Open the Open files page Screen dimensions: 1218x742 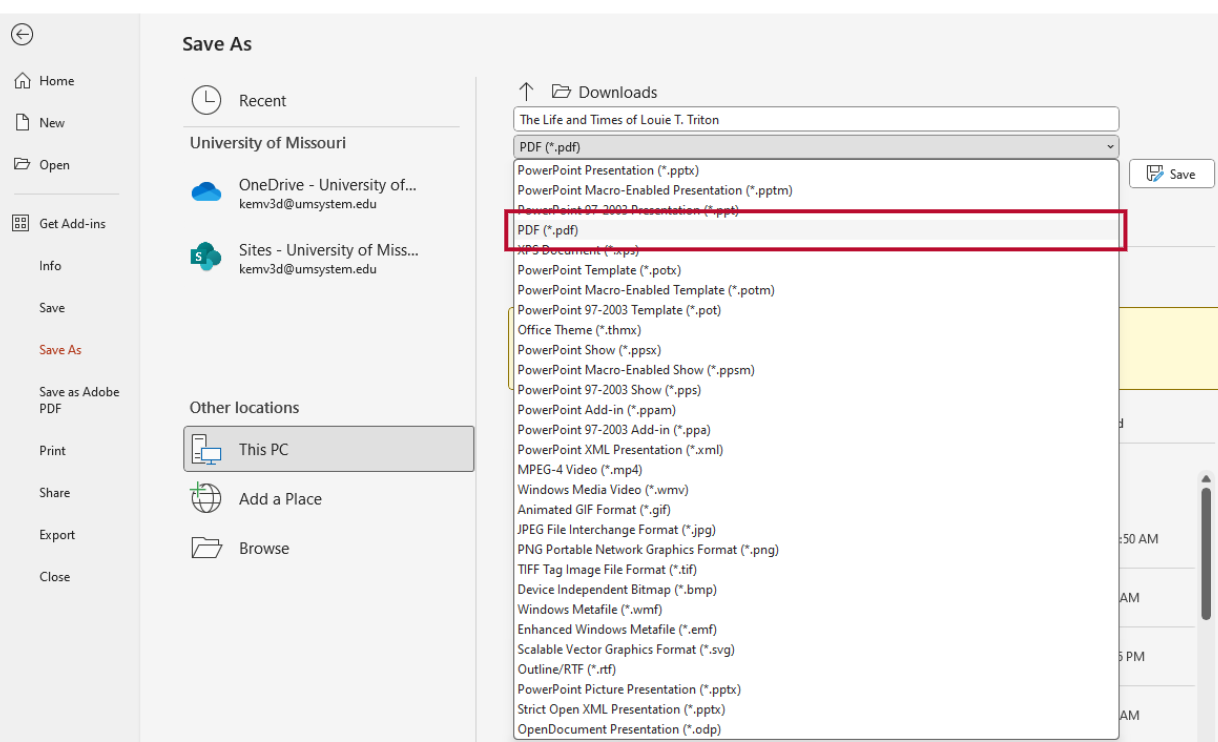42,165
